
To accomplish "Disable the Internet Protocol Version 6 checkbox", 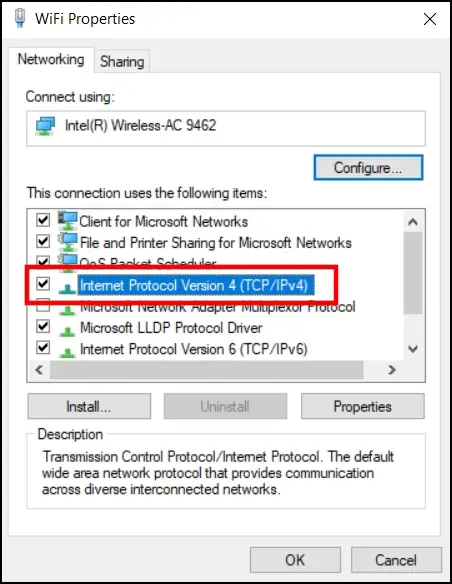I will [x=43, y=348].
